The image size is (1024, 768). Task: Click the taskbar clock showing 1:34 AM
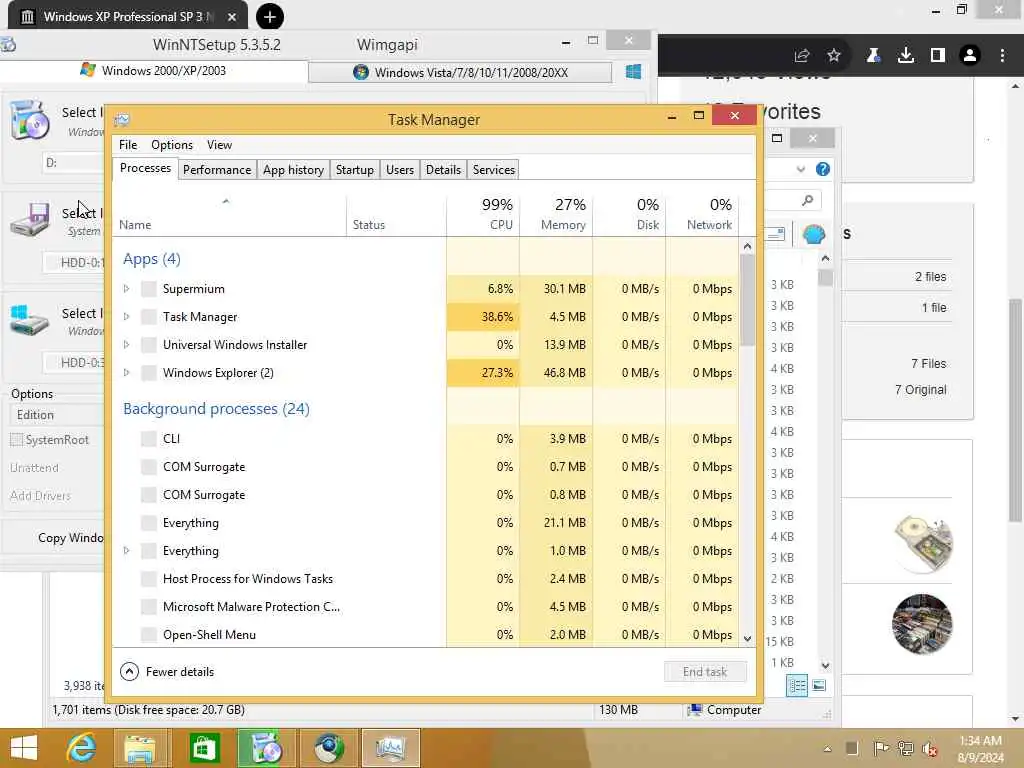tap(980, 748)
